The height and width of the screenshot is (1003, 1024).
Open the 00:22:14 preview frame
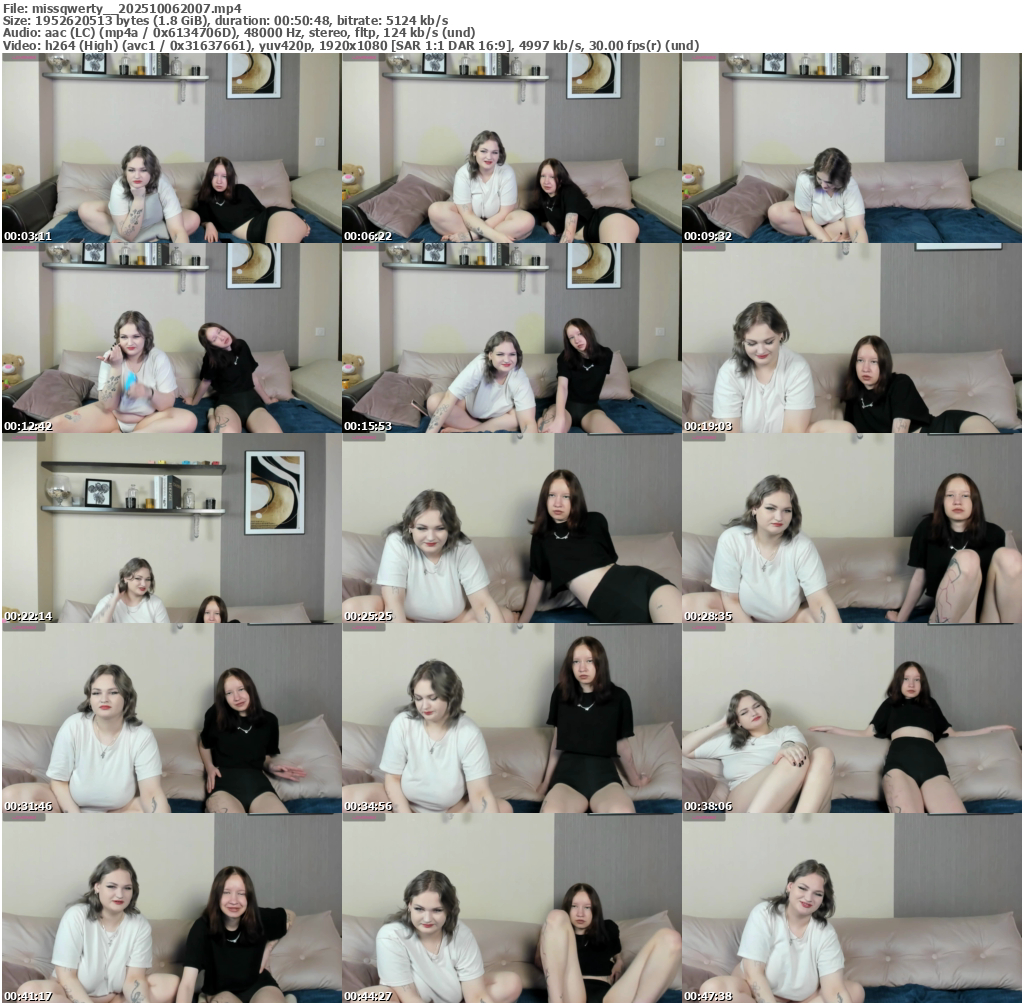tap(171, 528)
